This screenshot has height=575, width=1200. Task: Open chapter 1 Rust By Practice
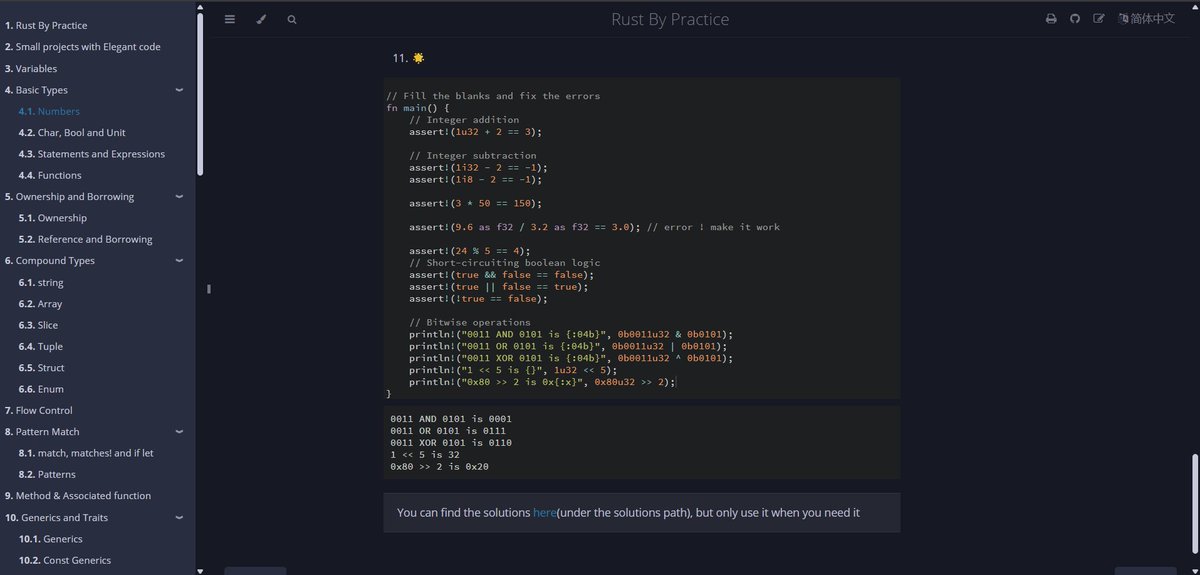(x=46, y=25)
